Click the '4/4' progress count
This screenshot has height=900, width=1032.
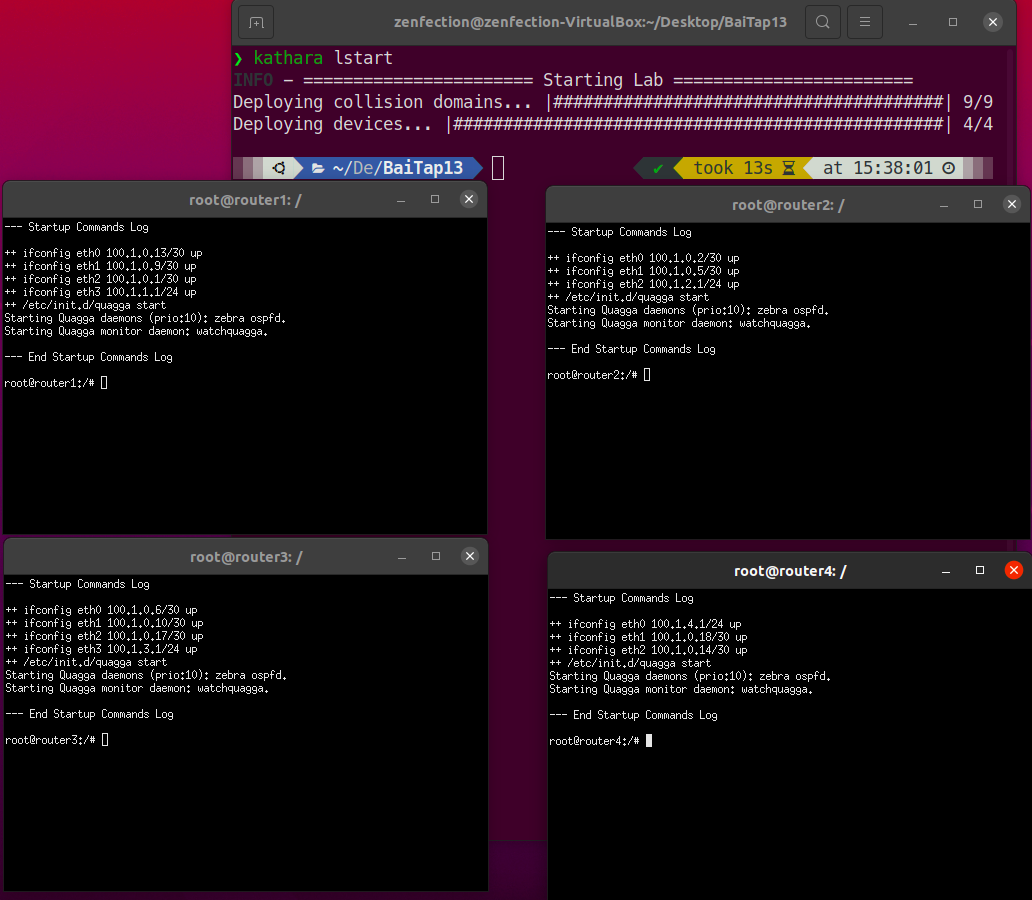[x=978, y=124]
